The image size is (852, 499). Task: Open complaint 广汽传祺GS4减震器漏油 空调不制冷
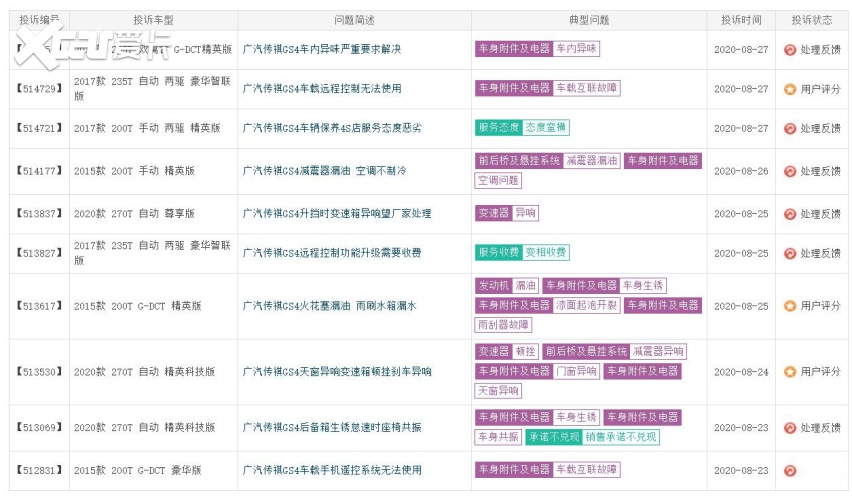click(x=324, y=171)
